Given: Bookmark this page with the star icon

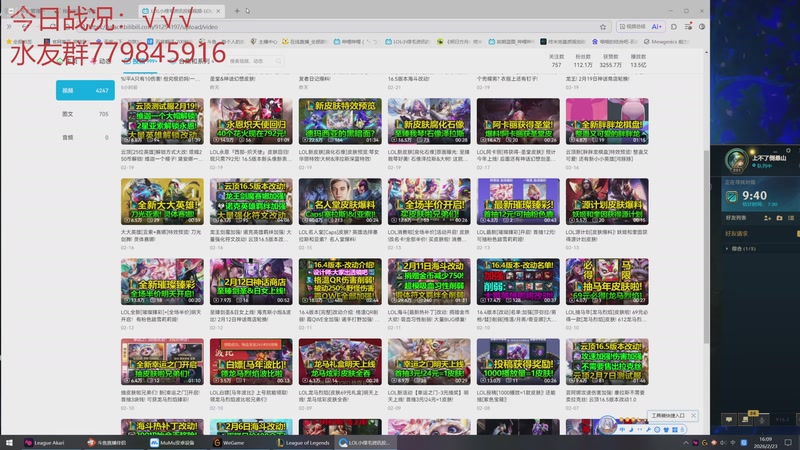Looking at the screenshot, I should [x=603, y=27].
